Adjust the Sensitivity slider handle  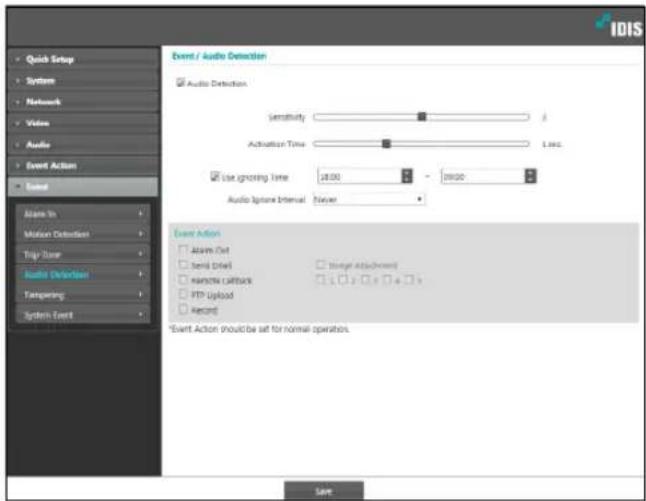[x=421, y=117]
